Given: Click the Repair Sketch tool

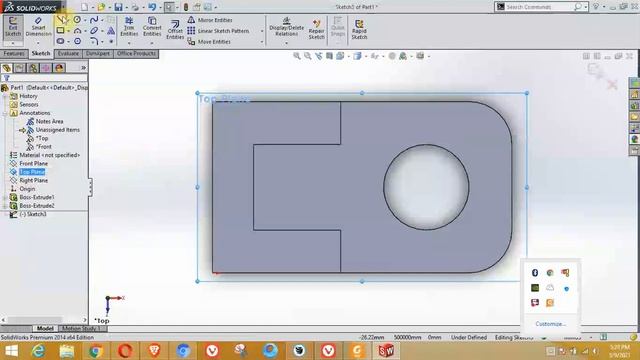Looking at the screenshot, I should click(316, 29).
